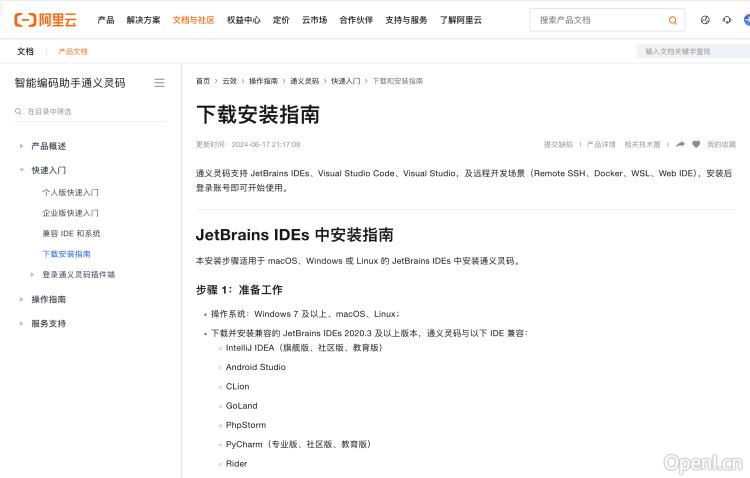Open 登录通义灵码插件端 item
The image size is (750, 478).
click(78, 275)
